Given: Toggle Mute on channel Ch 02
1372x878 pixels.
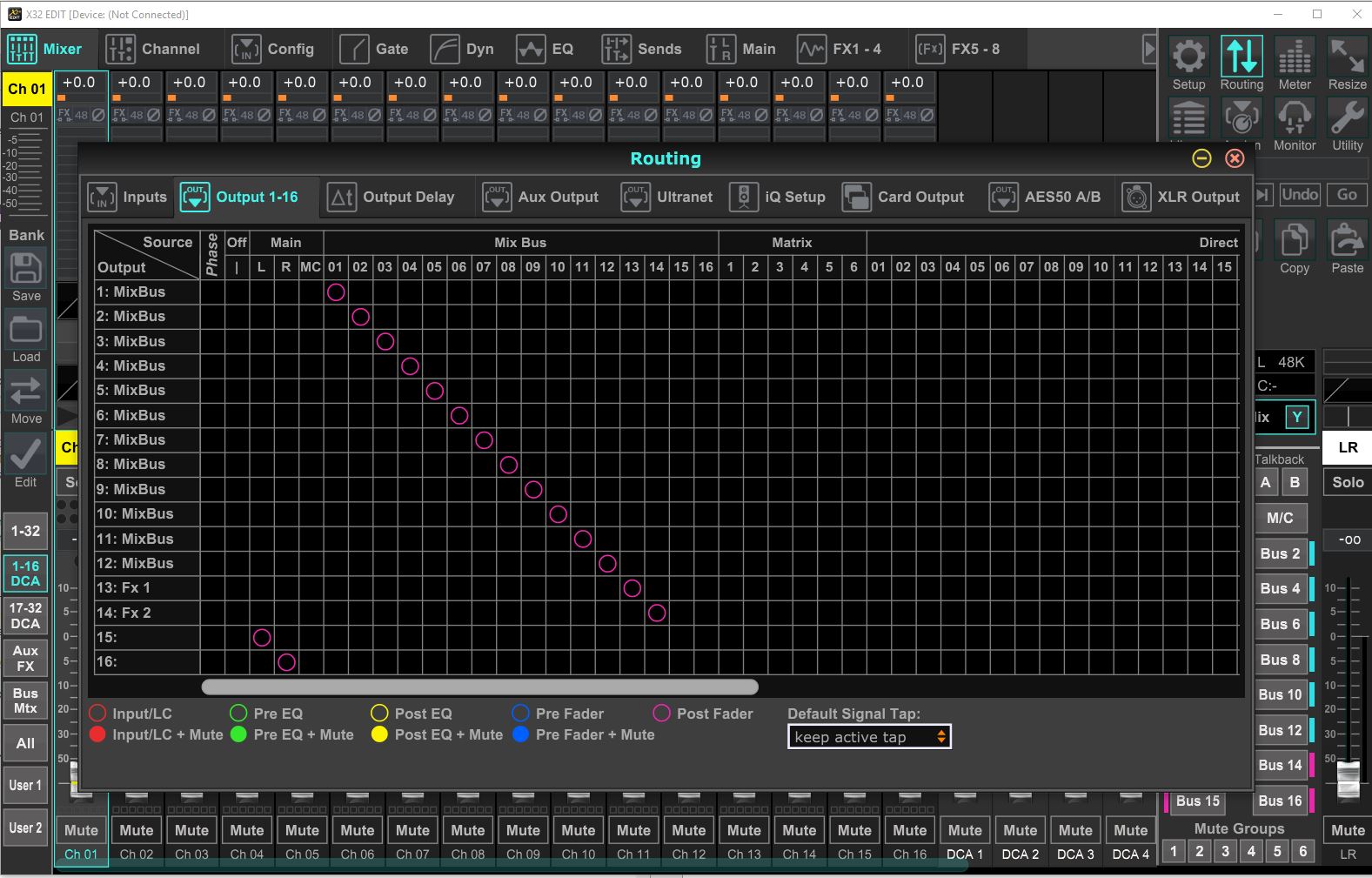Looking at the screenshot, I should (137, 830).
